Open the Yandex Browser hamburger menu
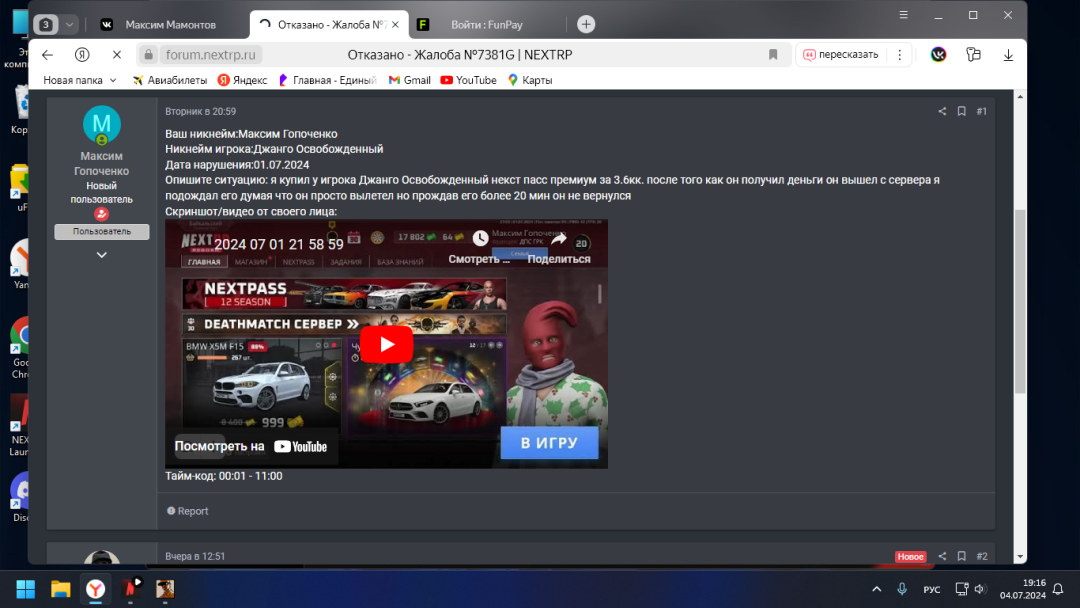1080x608 pixels. (904, 15)
